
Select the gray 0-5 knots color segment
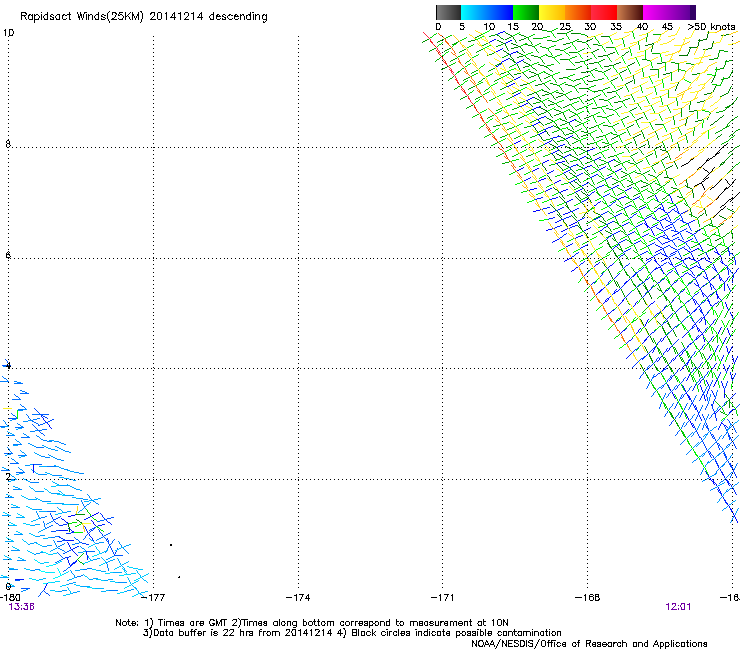448,12
